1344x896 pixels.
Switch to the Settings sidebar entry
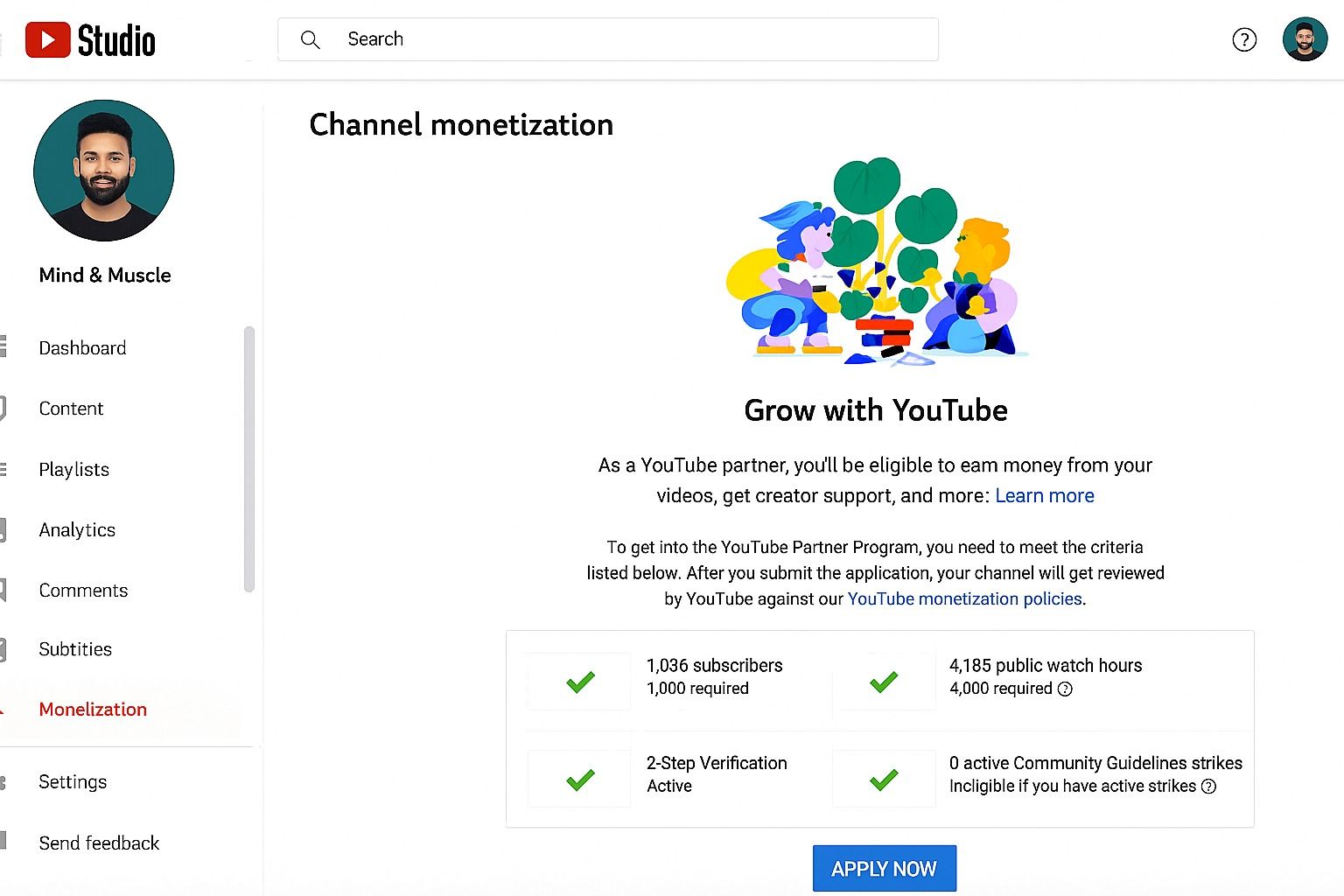click(x=73, y=781)
